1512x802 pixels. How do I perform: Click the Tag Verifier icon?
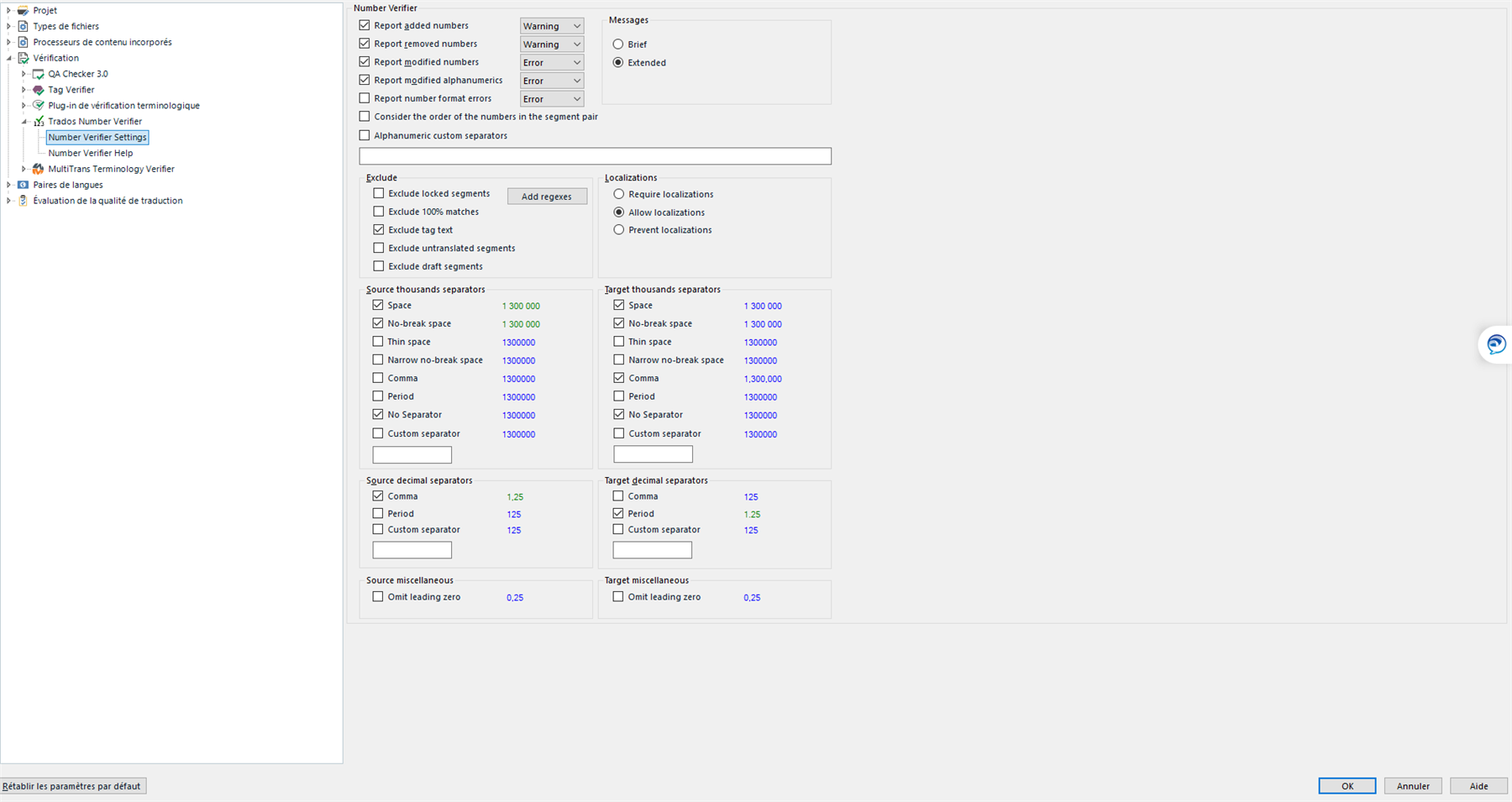pyautogui.click(x=38, y=90)
